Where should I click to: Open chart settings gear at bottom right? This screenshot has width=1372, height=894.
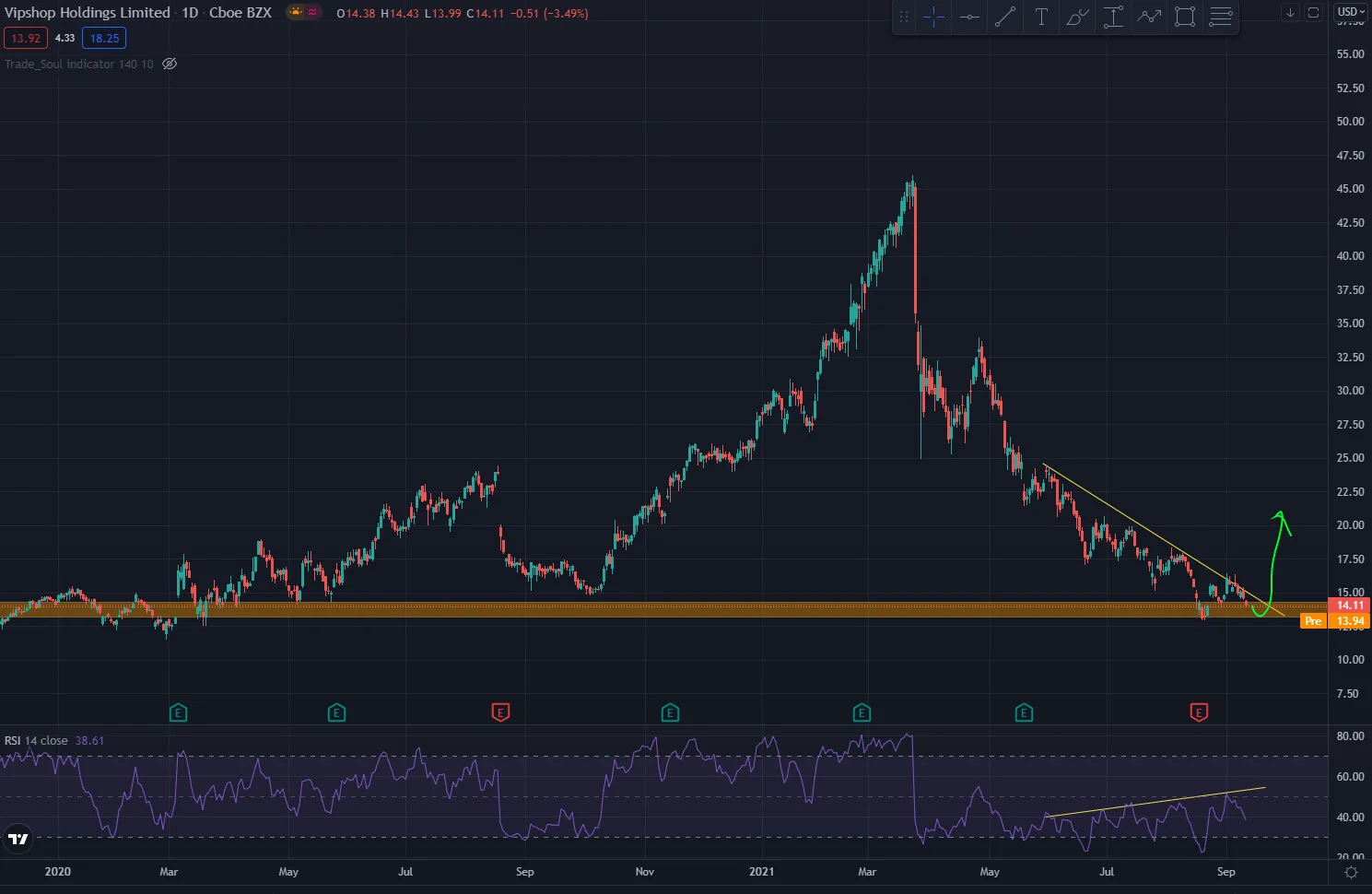pos(1351,872)
